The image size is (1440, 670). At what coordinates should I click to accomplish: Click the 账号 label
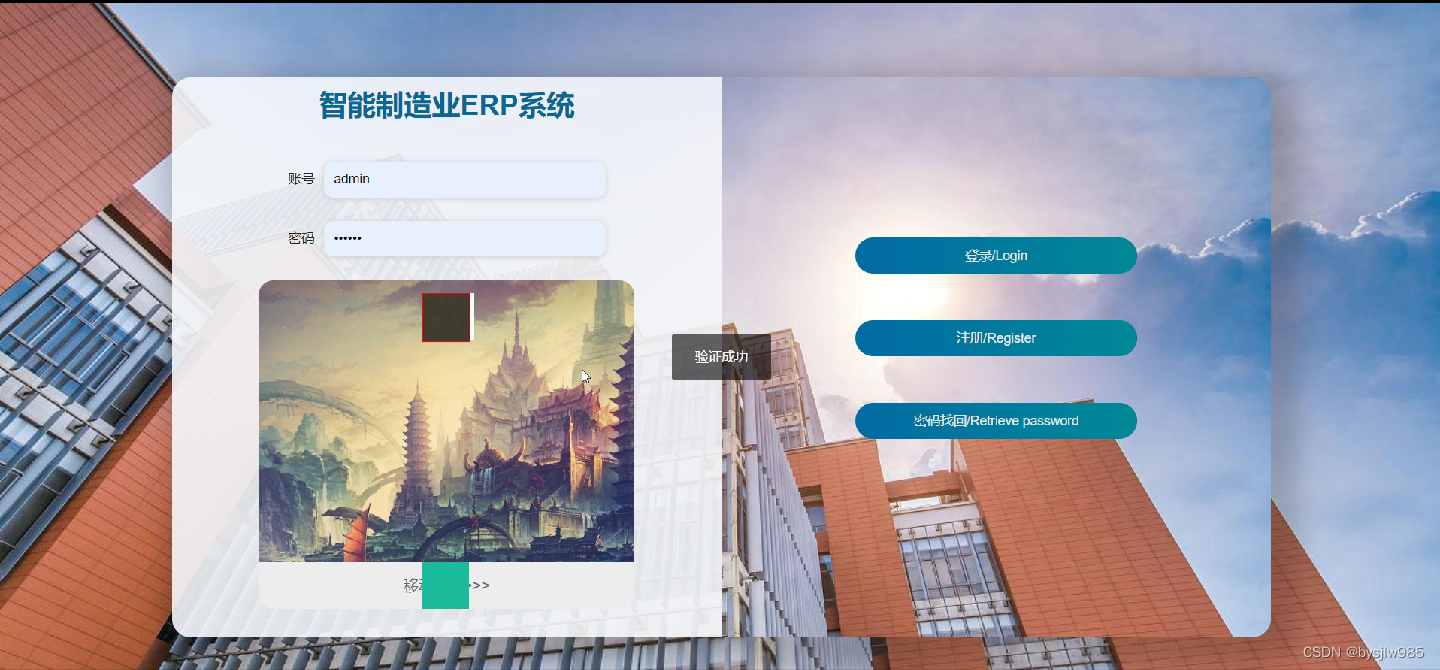coord(301,179)
